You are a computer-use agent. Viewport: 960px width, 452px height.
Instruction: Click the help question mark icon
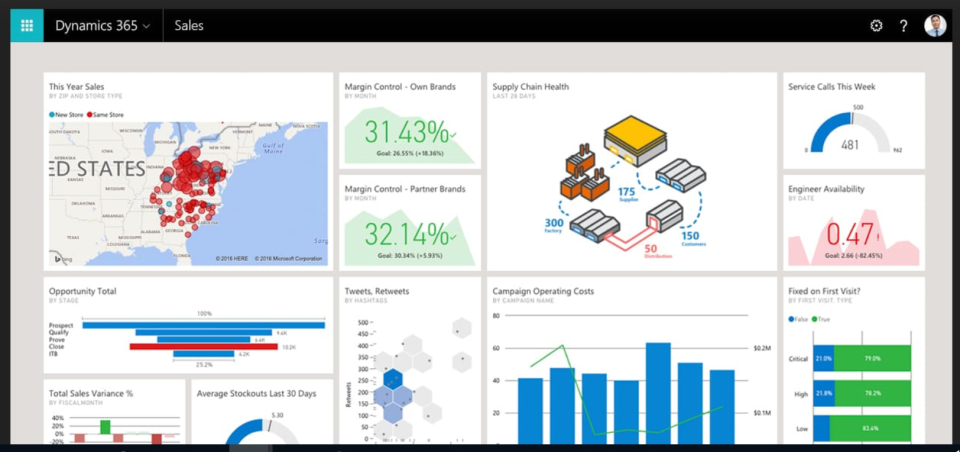(x=903, y=26)
